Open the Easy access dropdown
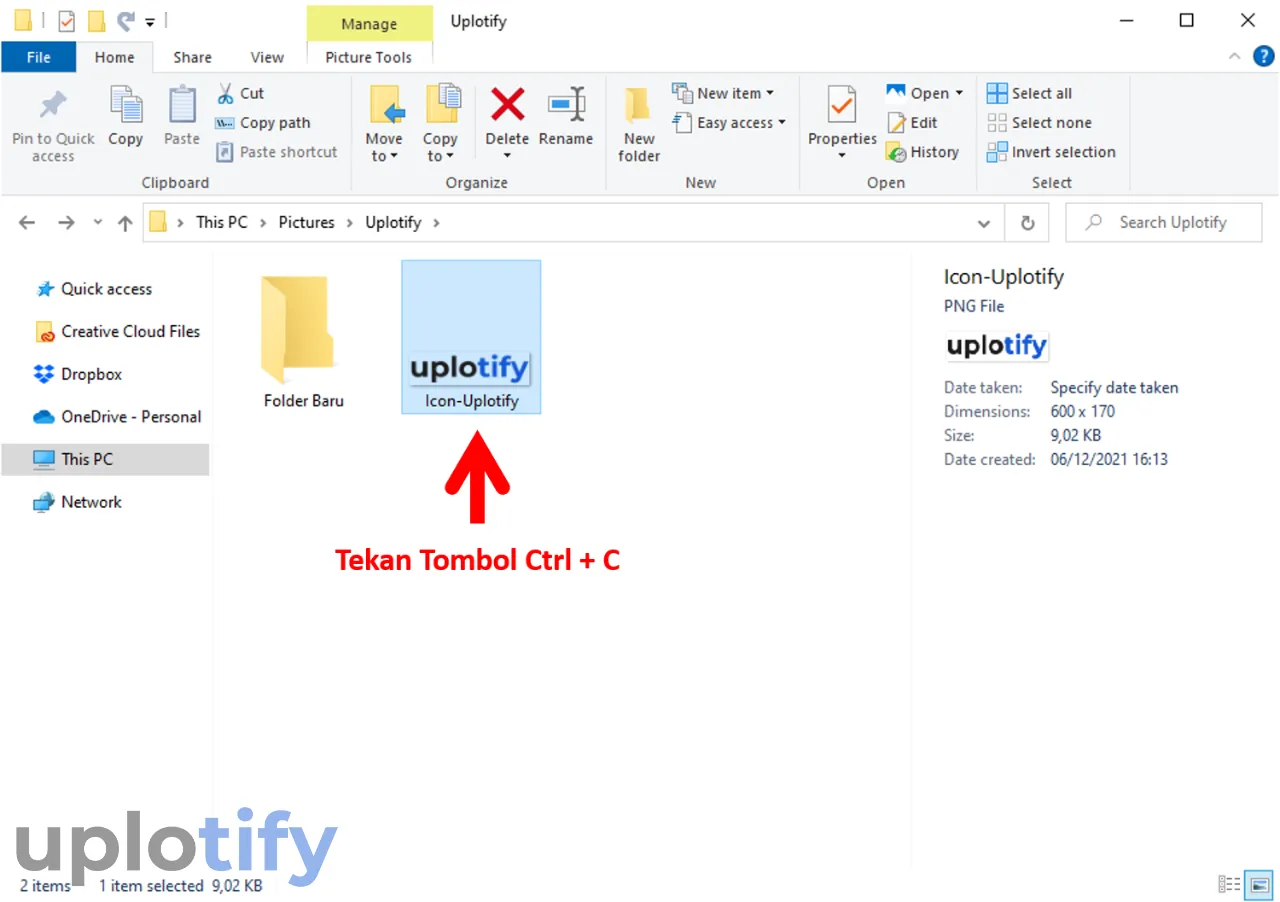Viewport: 1280px width, 902px height. tap(729, 122)
